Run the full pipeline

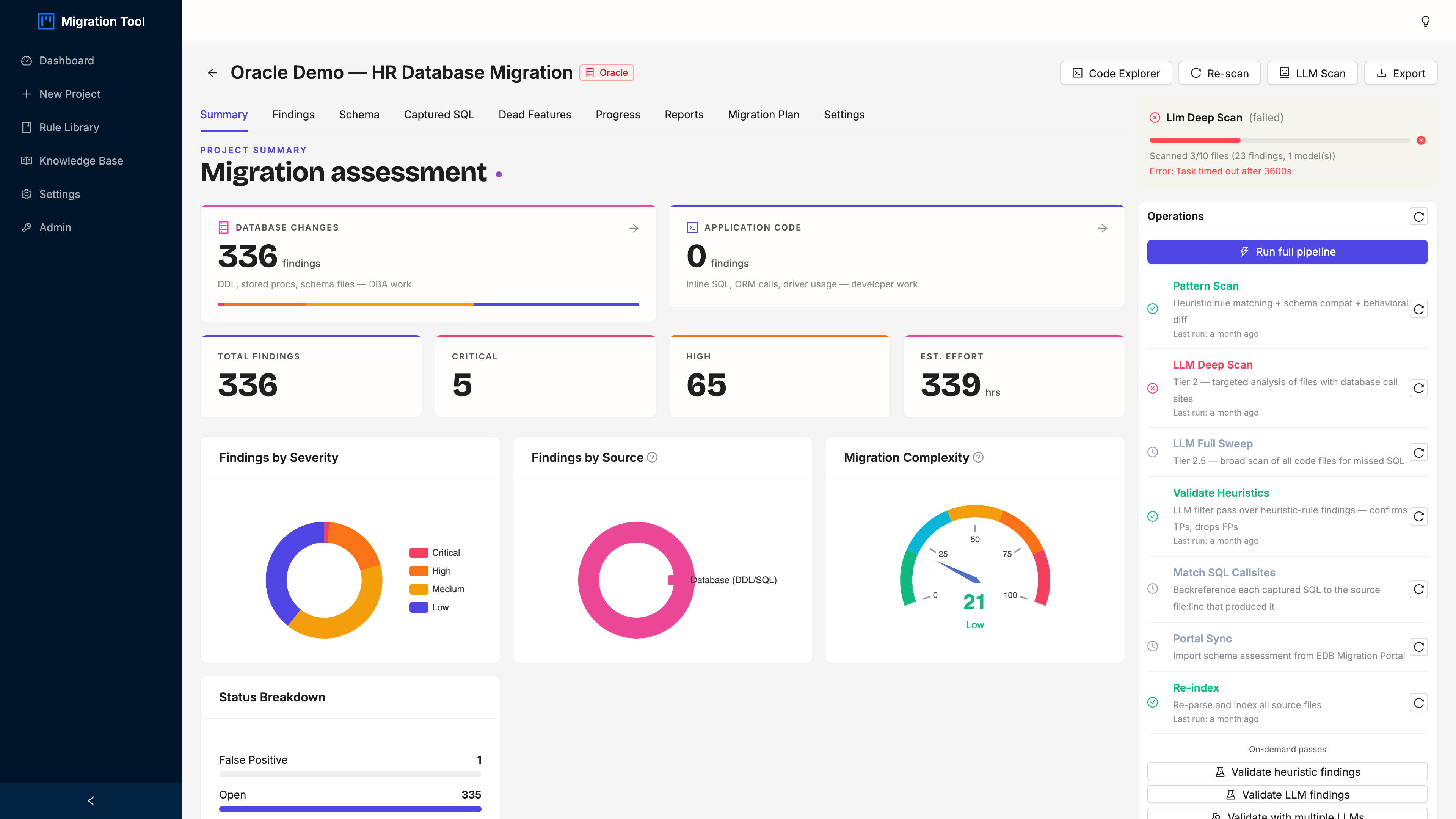click(x=1287, y=251)
